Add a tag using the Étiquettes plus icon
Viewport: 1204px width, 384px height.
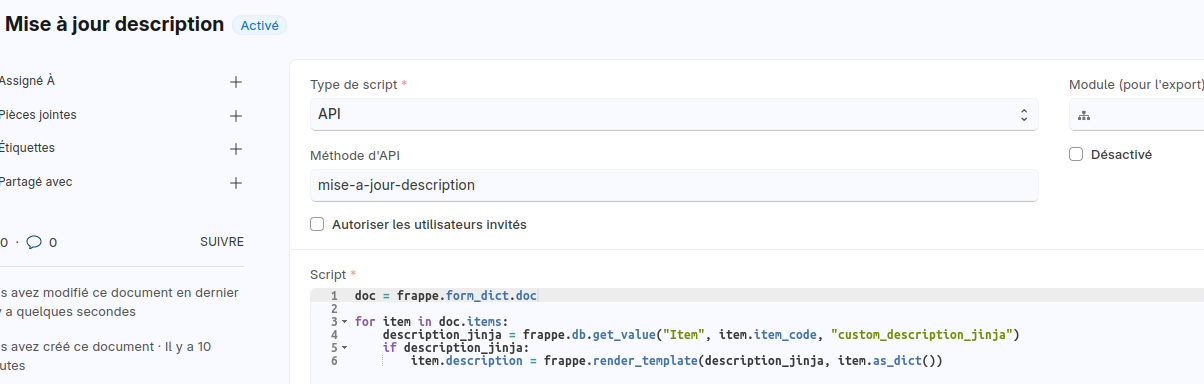click(x=236, y=149)
